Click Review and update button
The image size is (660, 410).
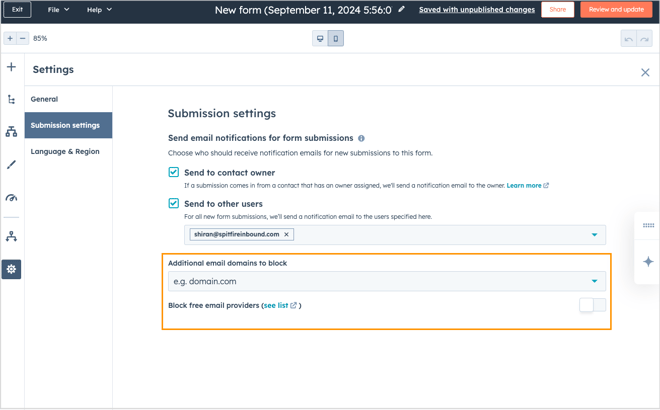click(616, 9)
